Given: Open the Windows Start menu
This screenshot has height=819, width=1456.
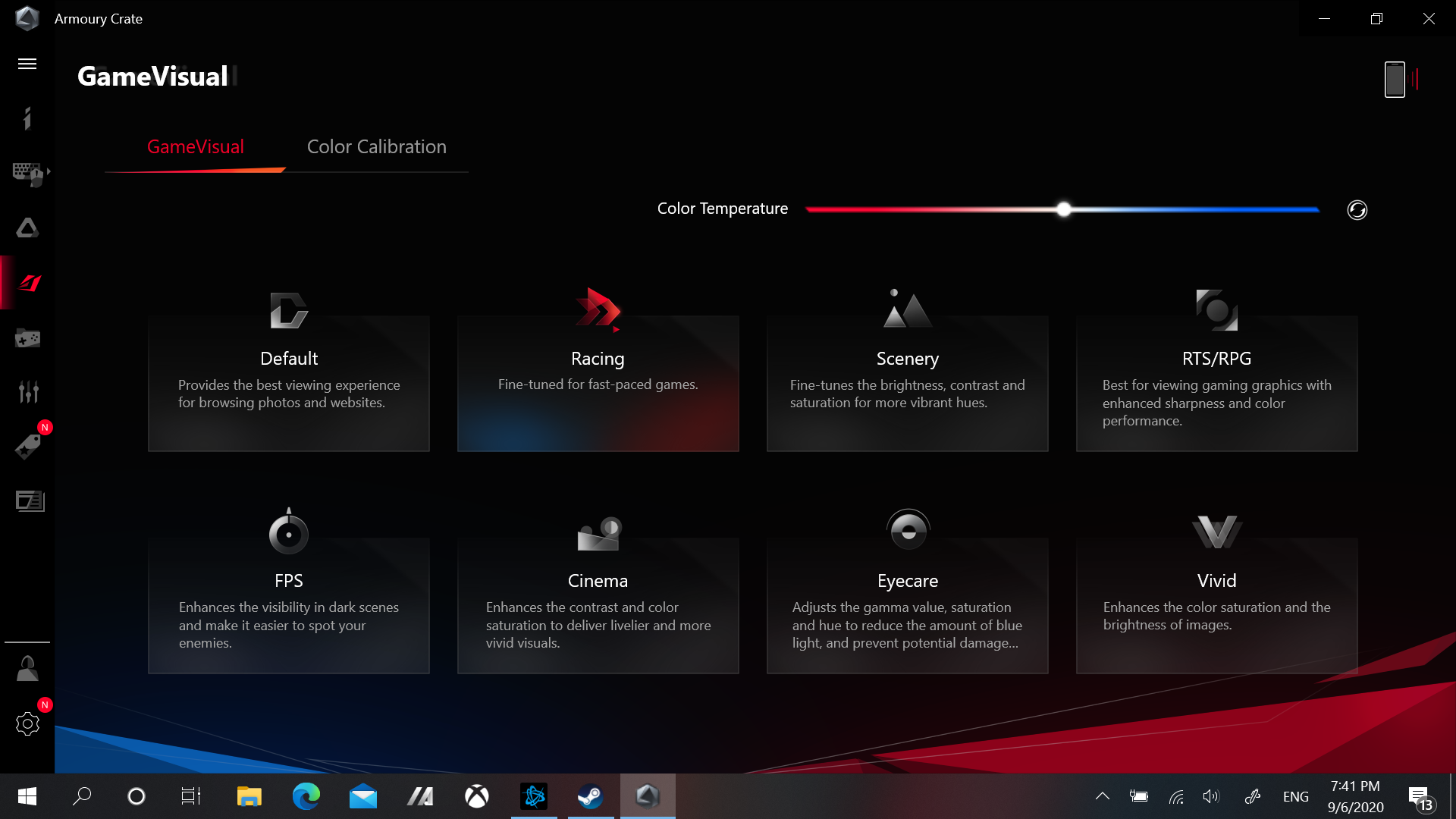Looking at the screenshot, I should (27, 796).
